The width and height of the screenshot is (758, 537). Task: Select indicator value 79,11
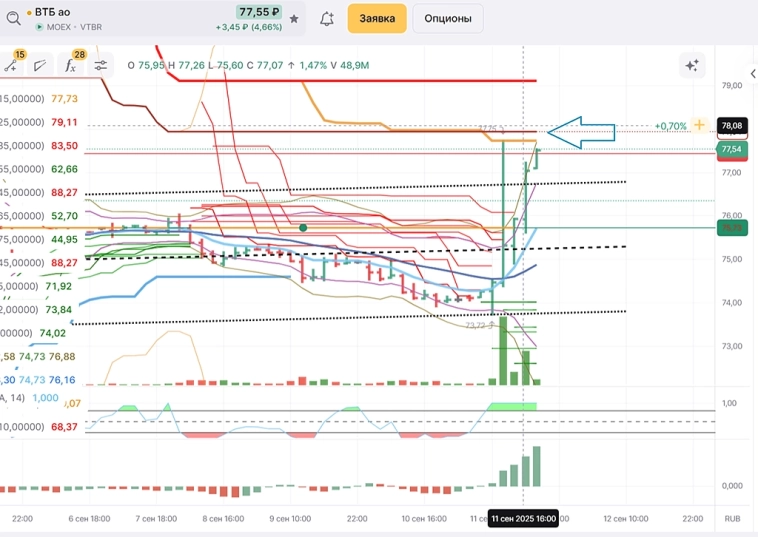pos(64,122)
